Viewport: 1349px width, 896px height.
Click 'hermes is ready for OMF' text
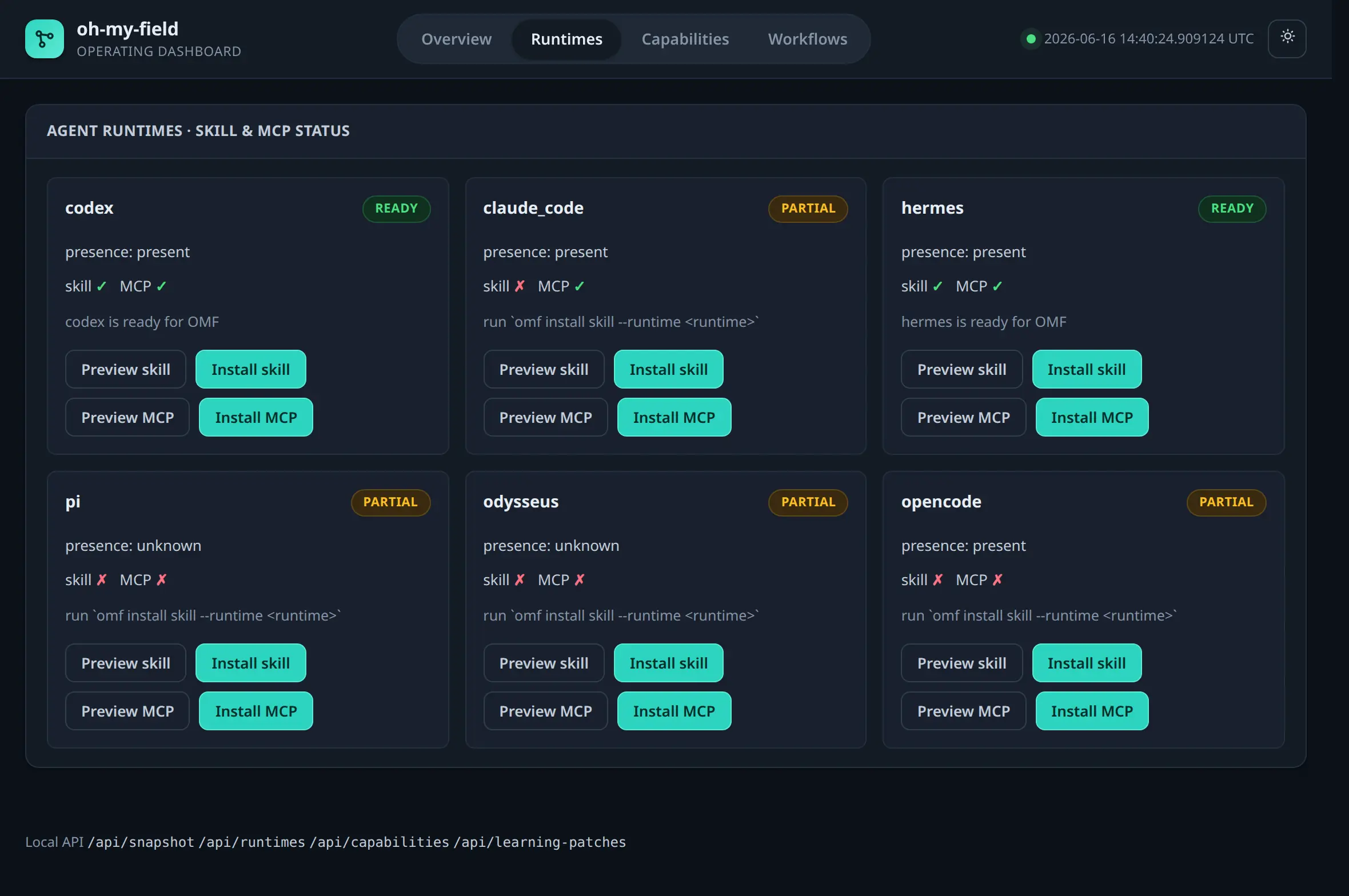tap(983, 322)
